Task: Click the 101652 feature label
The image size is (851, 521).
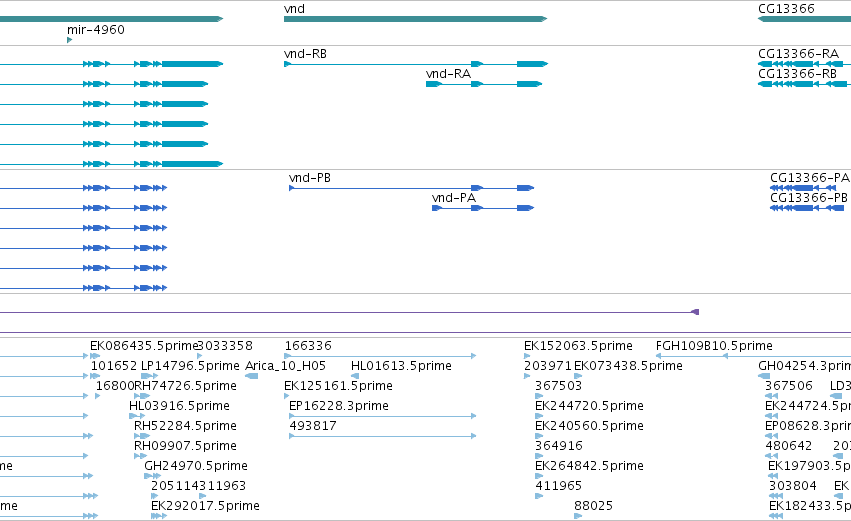Action: click(x=114, y=366)
